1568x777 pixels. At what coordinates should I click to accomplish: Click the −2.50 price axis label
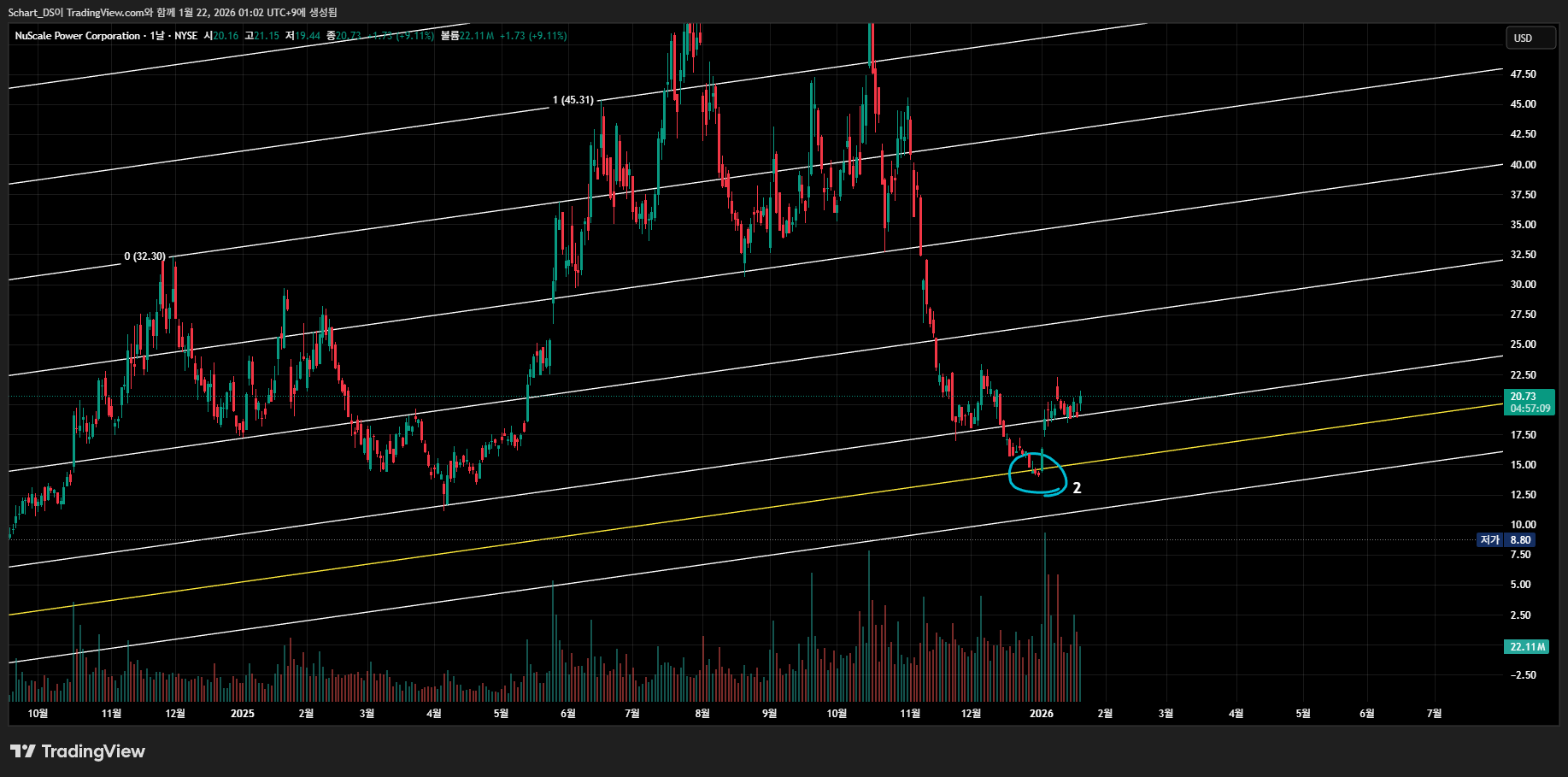1523,675
